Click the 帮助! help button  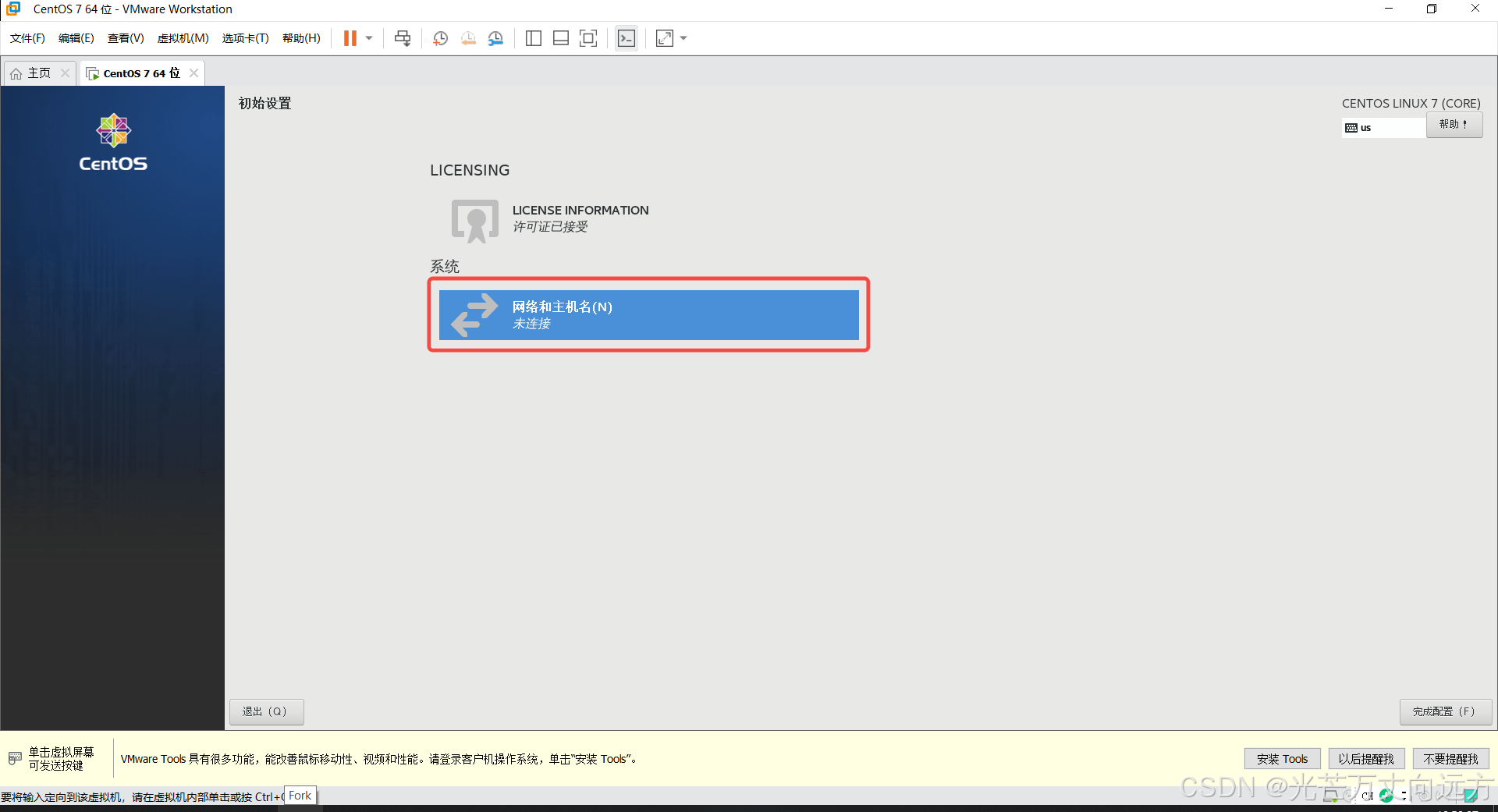tap(1454, 125)
